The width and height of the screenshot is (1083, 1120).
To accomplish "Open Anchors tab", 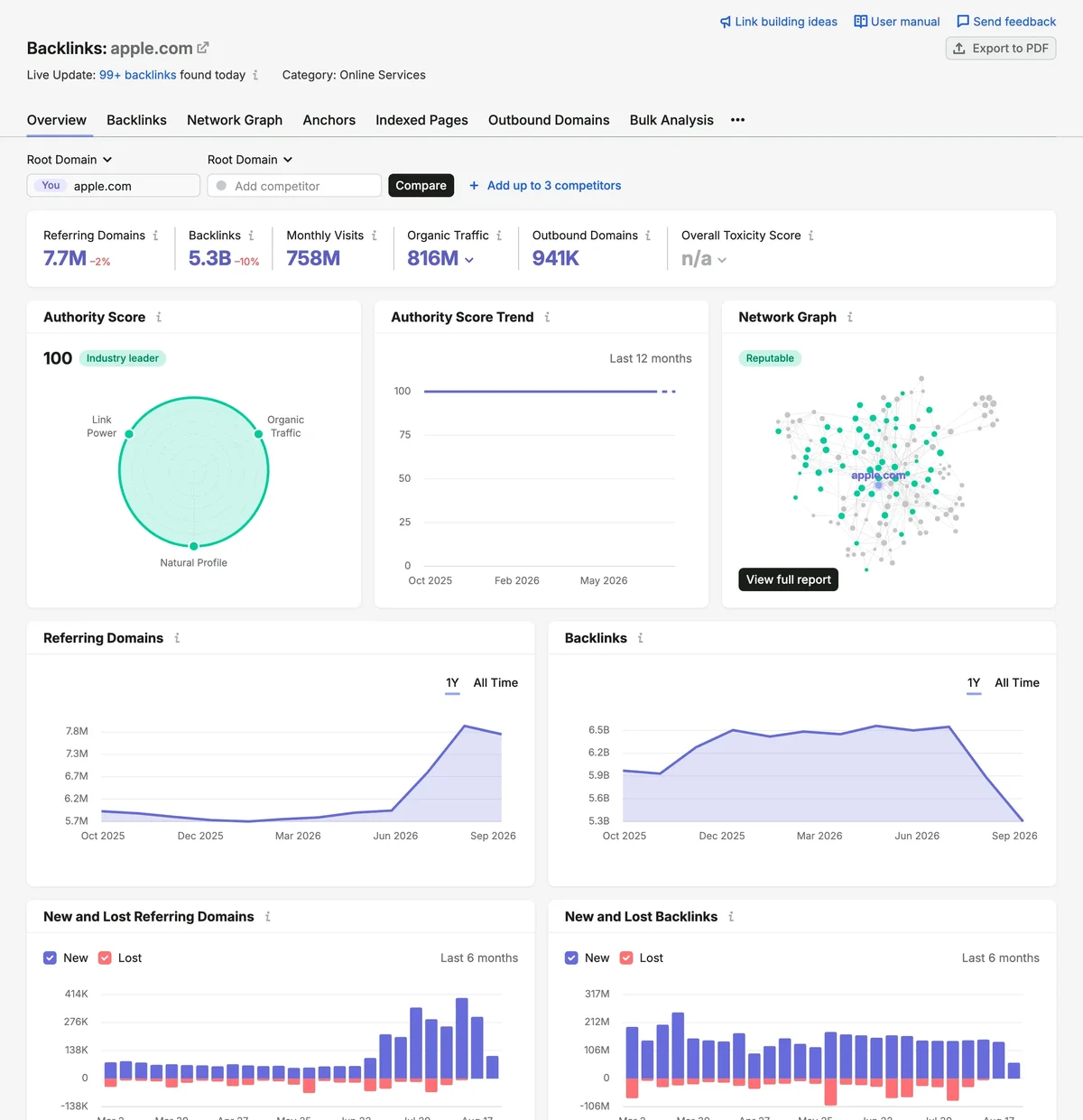I will (329, 120).
